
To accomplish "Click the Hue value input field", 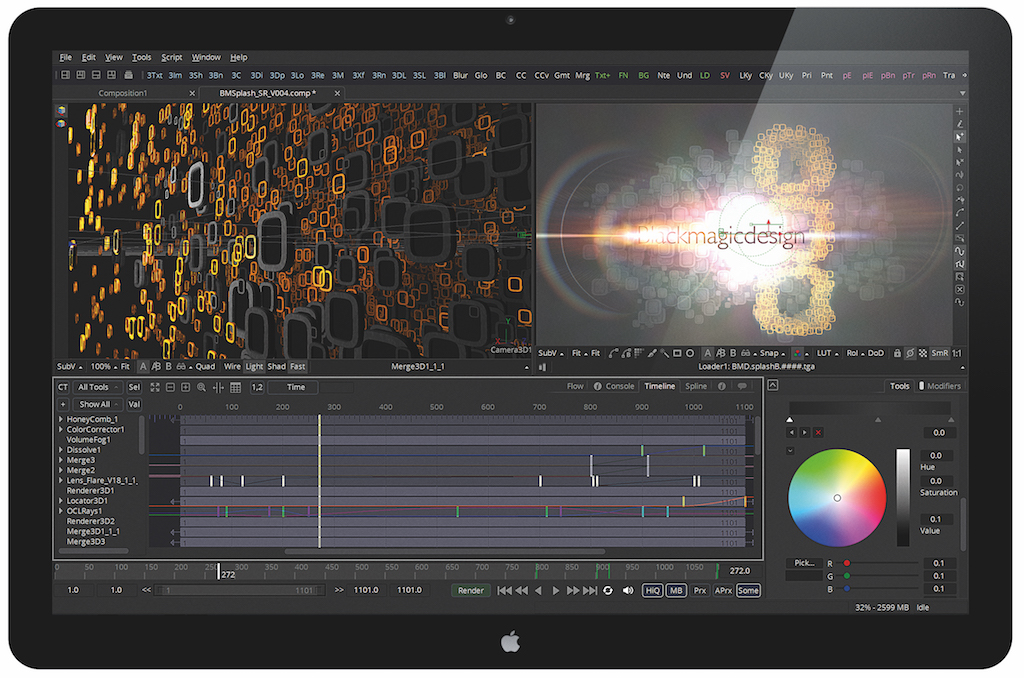I will (x=936, y=455).
